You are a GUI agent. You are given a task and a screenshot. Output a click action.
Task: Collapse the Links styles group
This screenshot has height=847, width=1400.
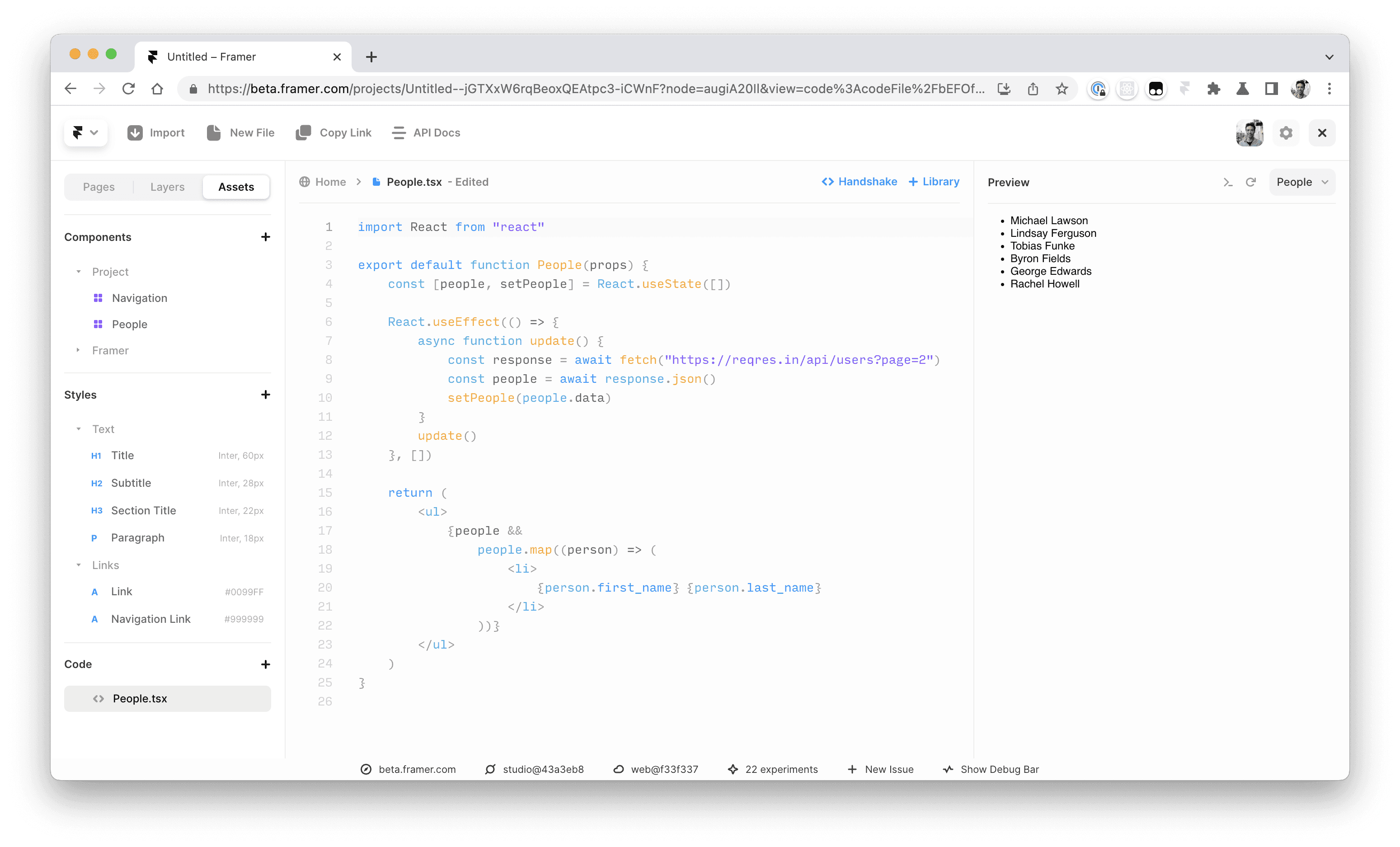point(79,565)
